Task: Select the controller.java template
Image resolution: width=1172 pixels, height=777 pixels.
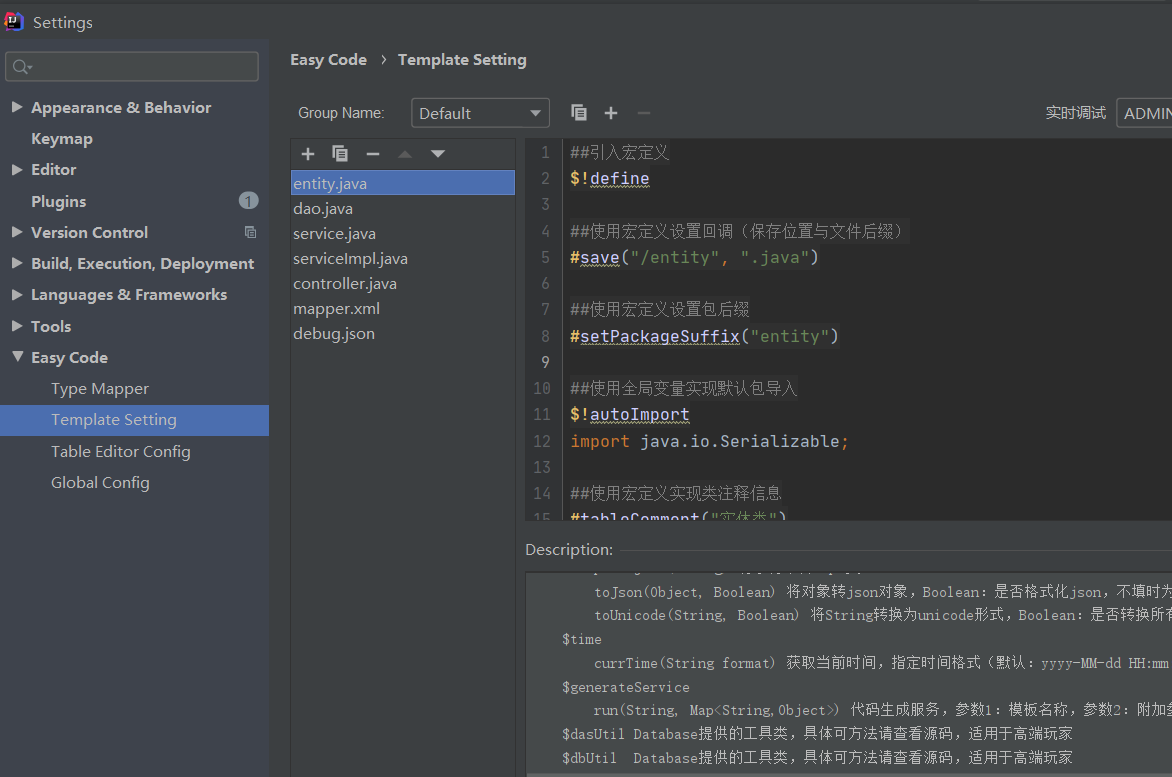Action: [x=403, y=283]
